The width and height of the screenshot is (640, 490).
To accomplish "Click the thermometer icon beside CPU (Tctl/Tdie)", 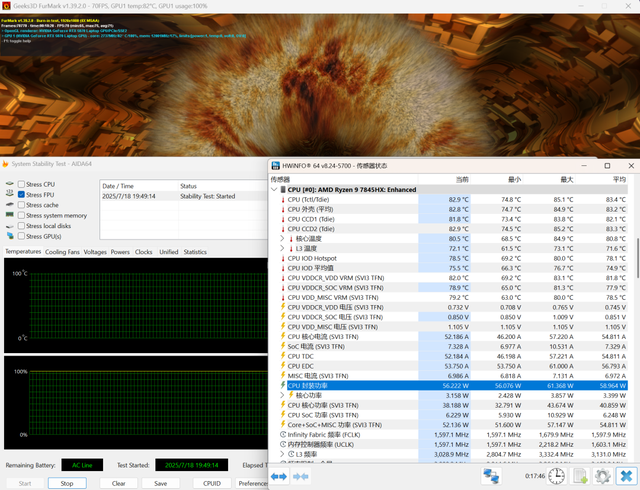I will click(x=282, y=199).
